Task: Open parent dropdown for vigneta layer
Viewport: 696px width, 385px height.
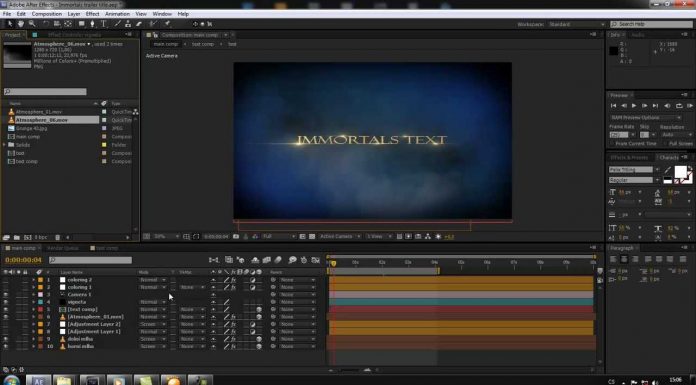Action: 297,302
